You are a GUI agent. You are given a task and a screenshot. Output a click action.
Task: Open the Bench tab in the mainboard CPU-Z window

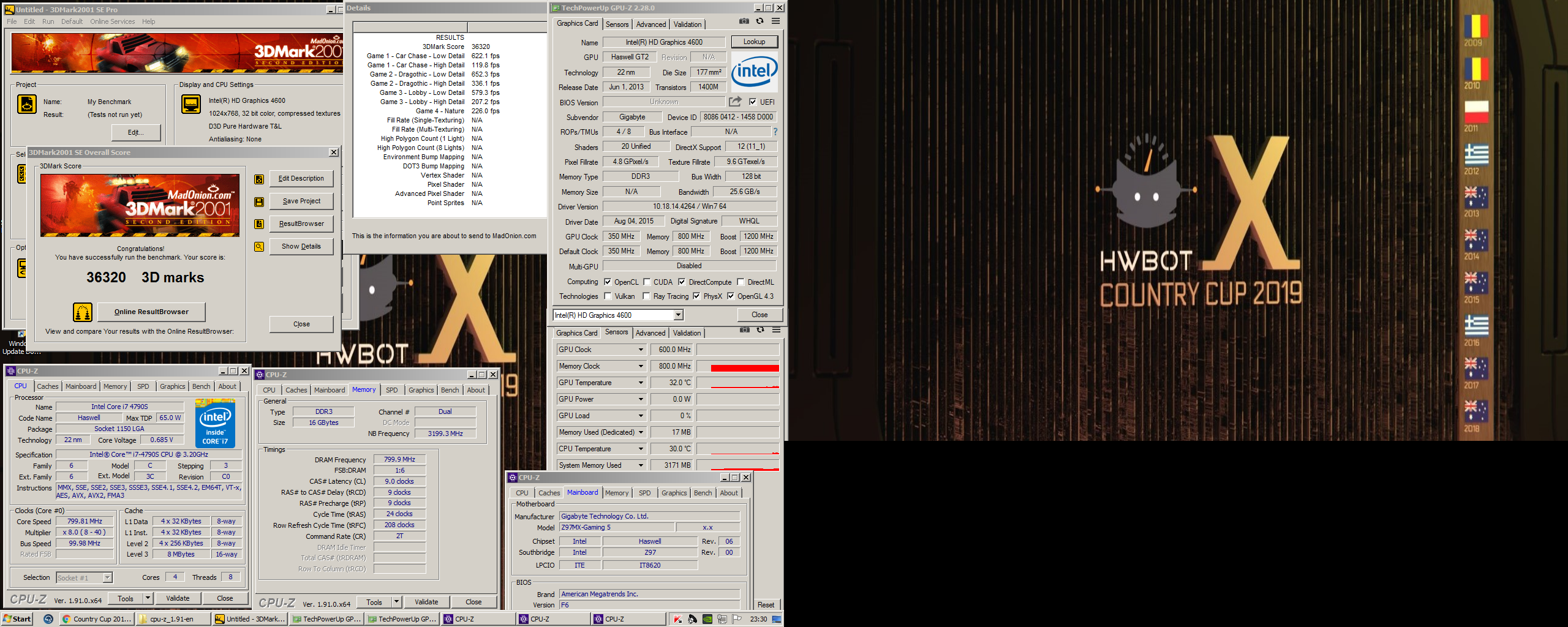(703, 493)
